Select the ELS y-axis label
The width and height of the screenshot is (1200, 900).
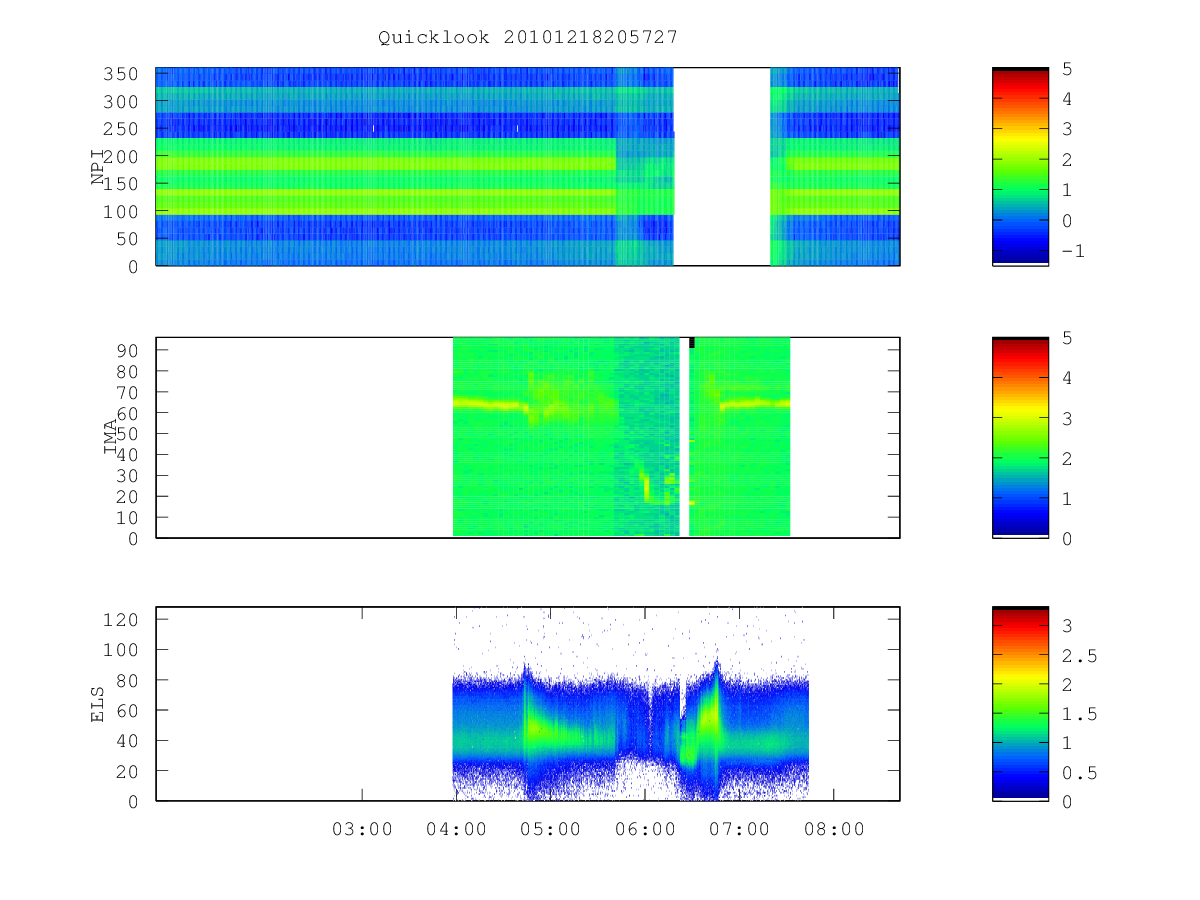click(98, 704)
